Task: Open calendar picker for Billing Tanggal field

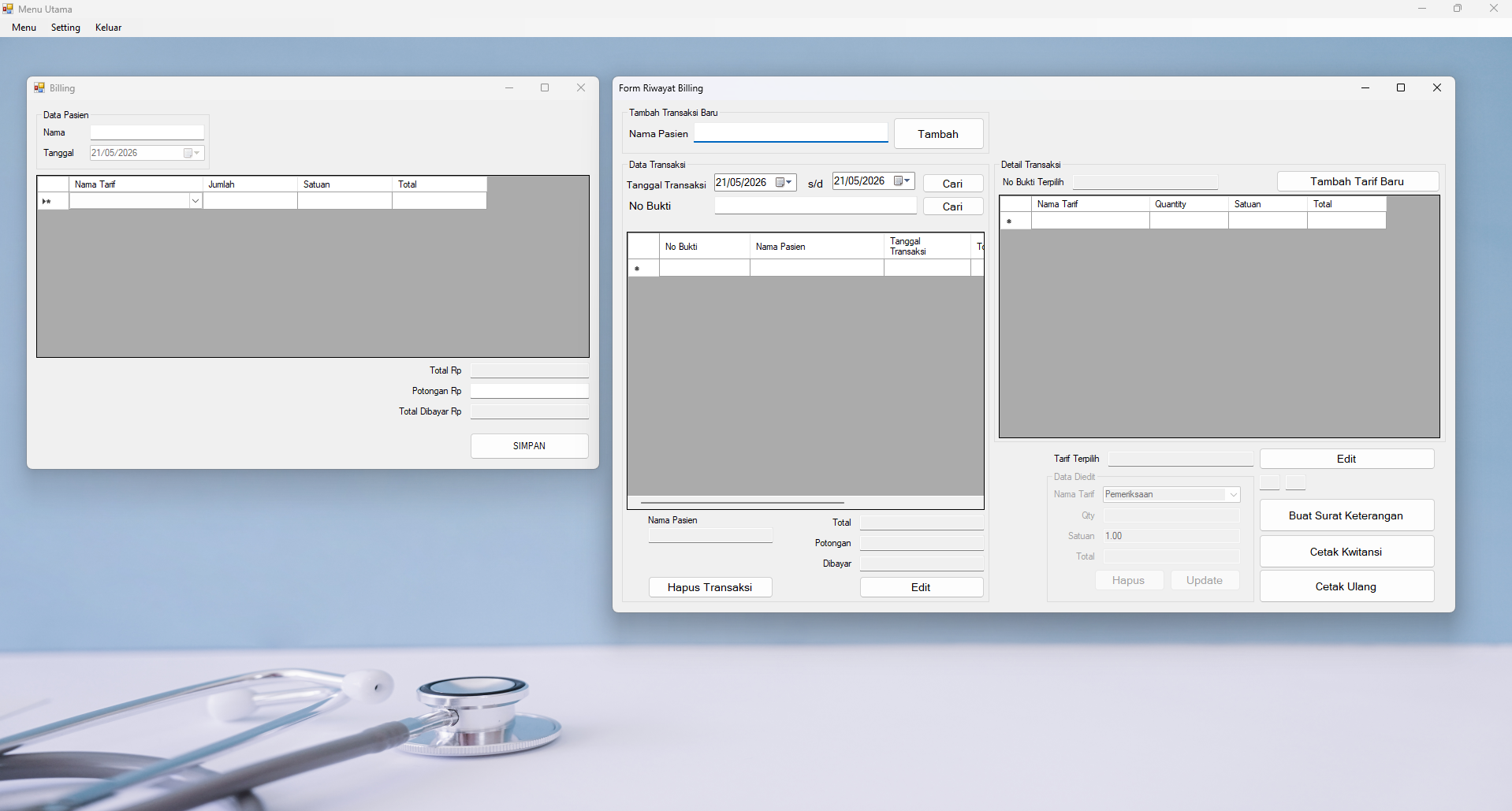Action: (x=192, y=153)
